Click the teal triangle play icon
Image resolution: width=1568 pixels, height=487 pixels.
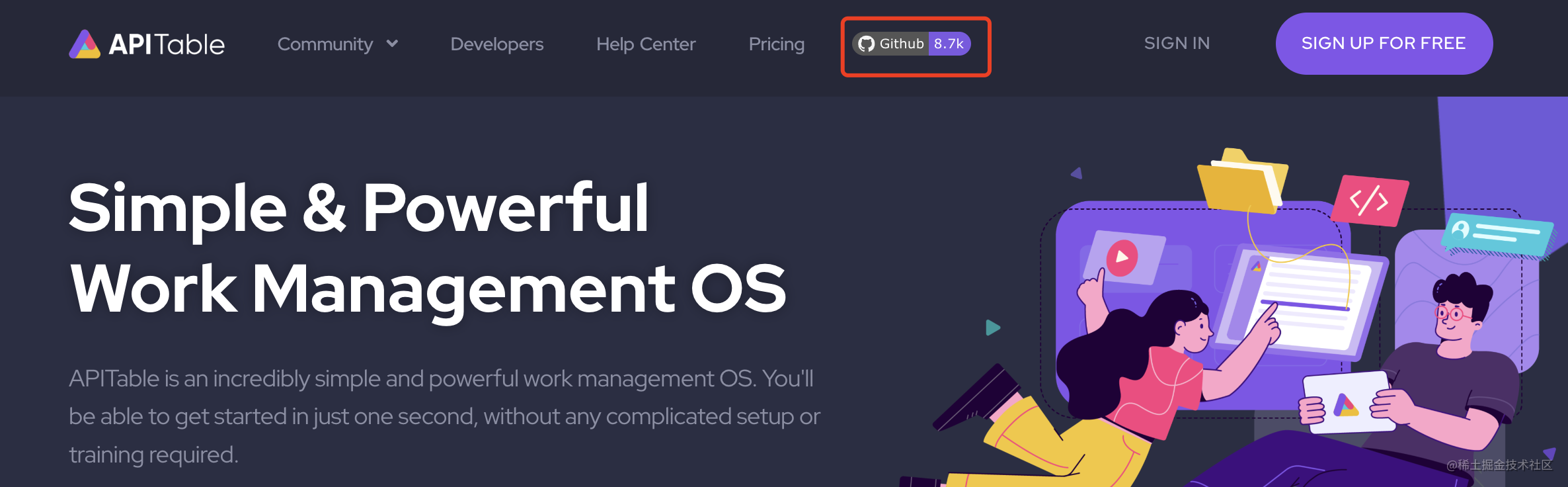tap(992, 328)
